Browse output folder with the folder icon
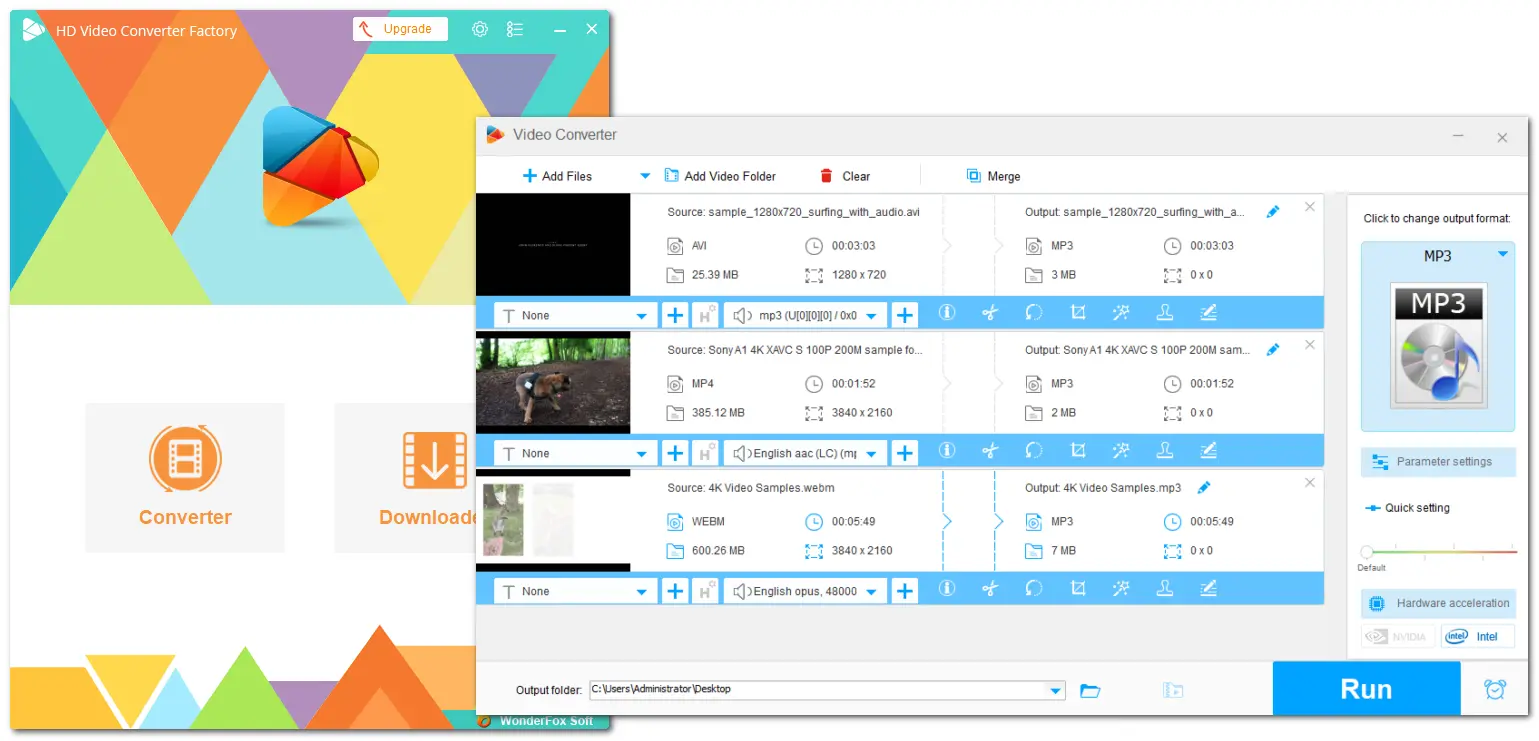 click(x=1090, y=690)
